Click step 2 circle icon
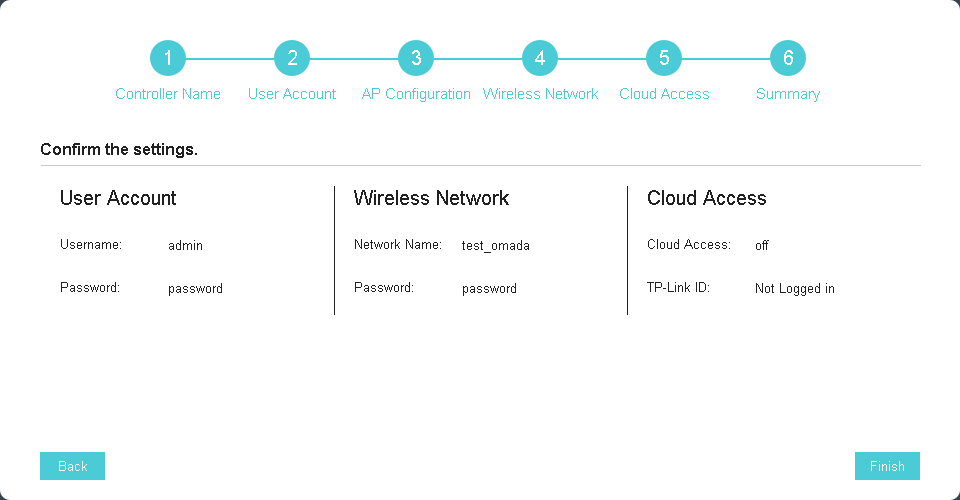The height and width of the screenshot is (500, 960). pos(292,58)
